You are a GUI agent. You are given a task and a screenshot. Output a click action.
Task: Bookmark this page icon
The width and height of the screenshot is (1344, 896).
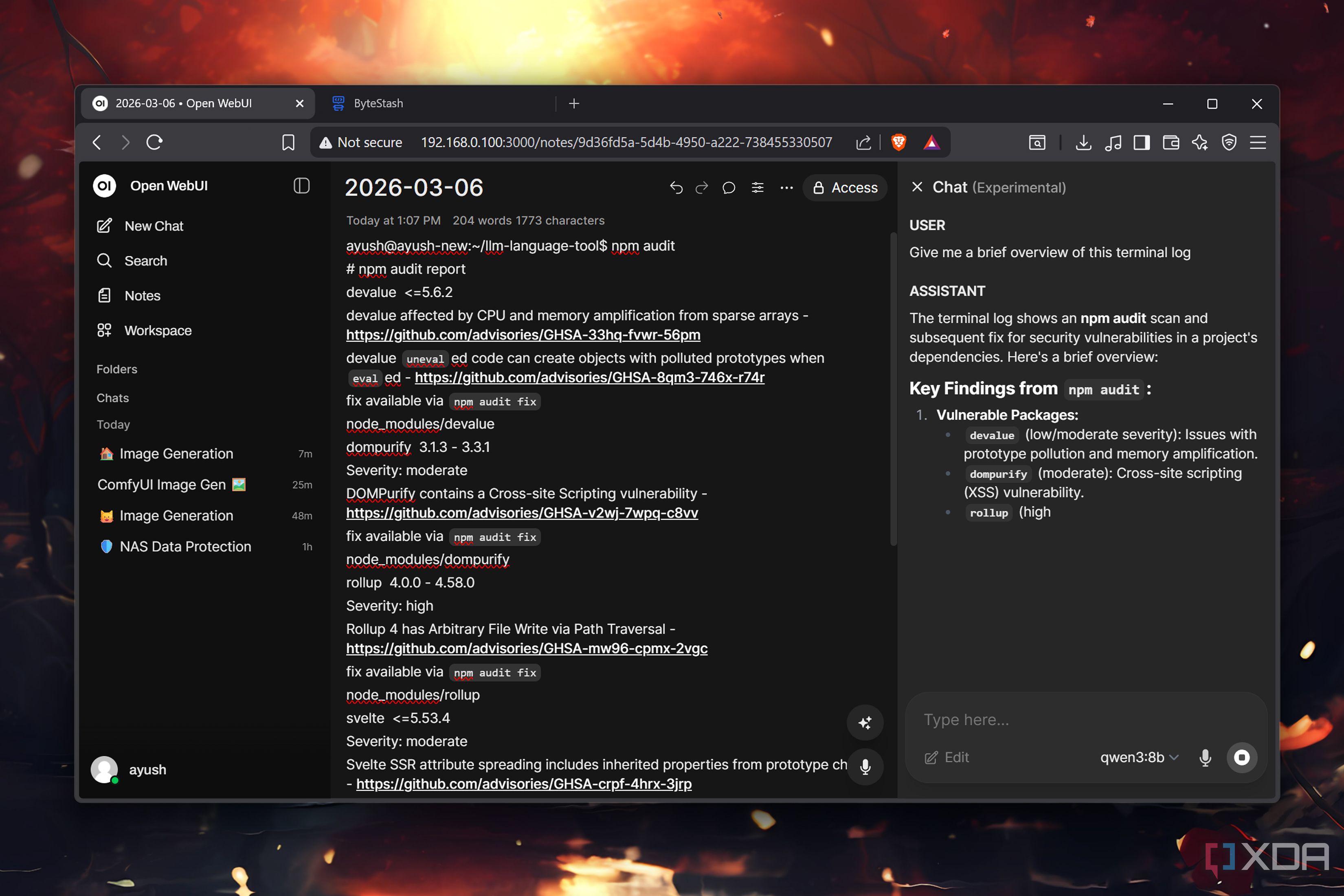(288, 142)
